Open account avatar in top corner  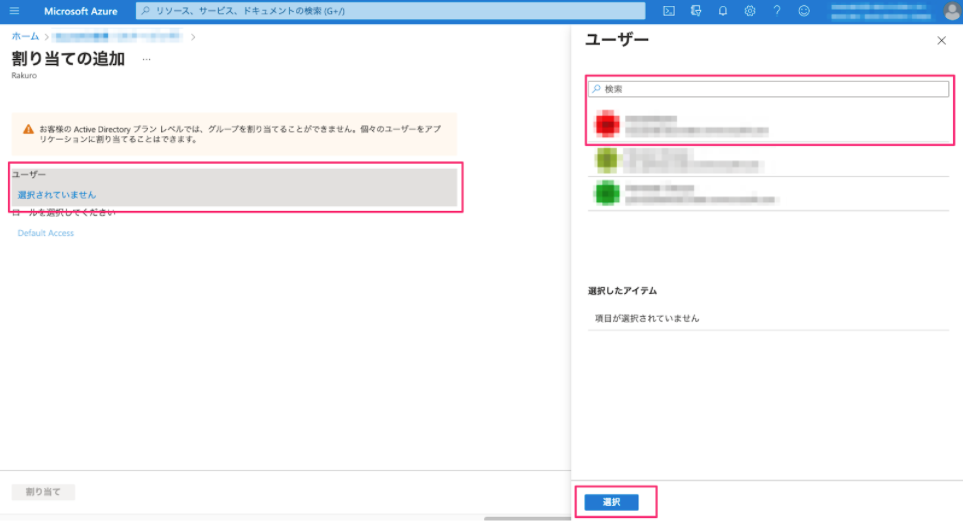(953, 11)
